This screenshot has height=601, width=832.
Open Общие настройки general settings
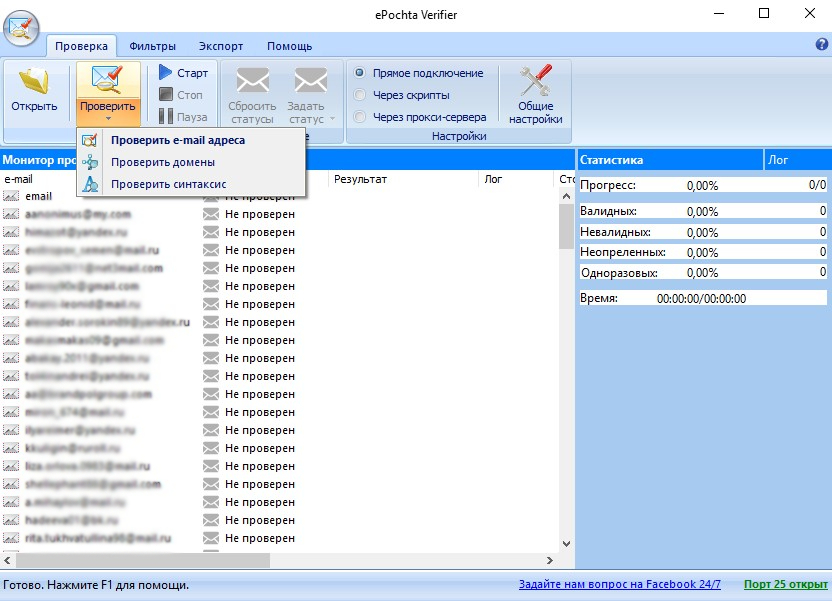(x=535, y=94)
